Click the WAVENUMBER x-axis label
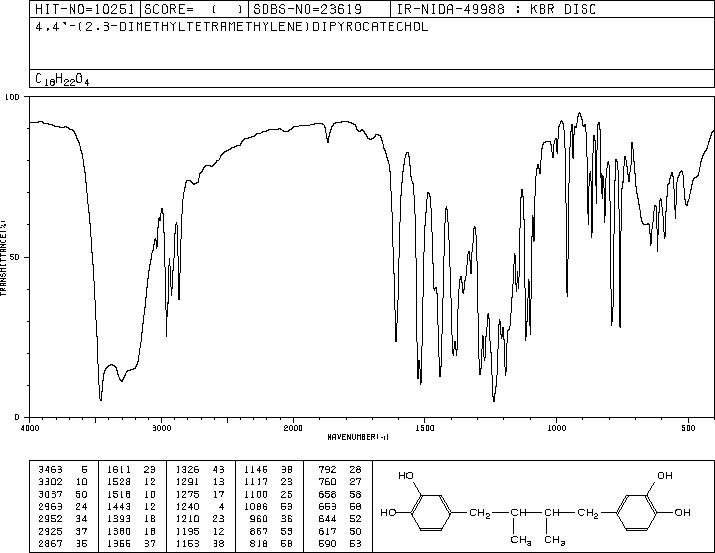 tap(358, 437)
